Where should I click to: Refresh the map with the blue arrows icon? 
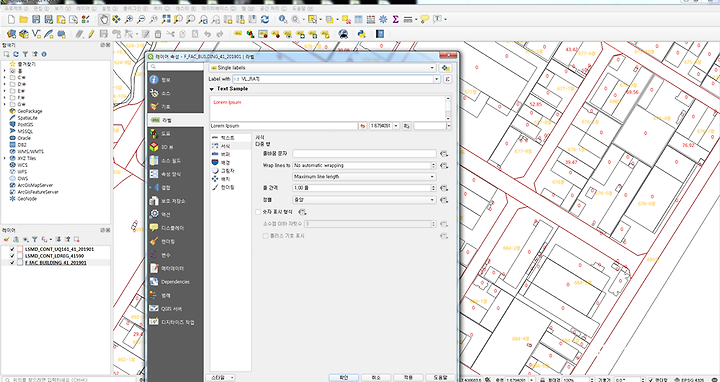click(264, 19)
